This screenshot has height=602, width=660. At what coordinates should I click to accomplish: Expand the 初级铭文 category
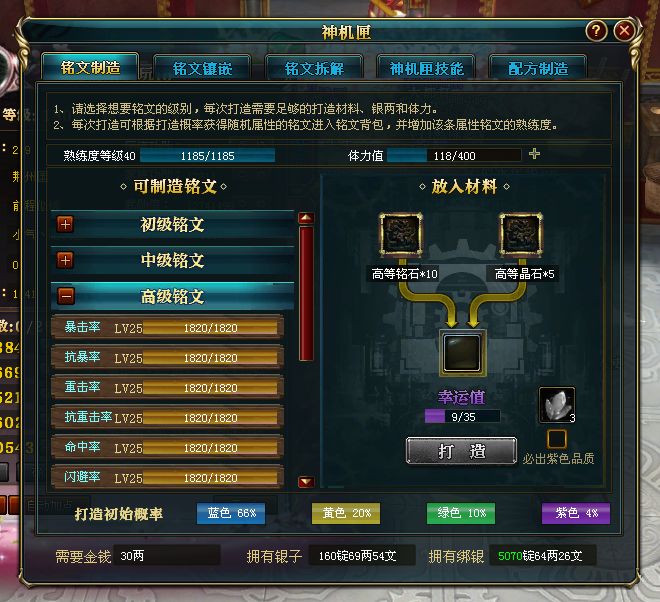pos(65,224)
